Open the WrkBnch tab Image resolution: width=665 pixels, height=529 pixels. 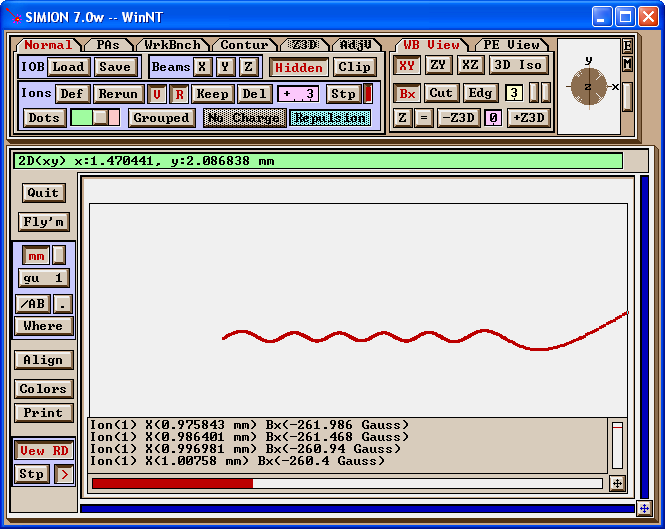point(172,45)
